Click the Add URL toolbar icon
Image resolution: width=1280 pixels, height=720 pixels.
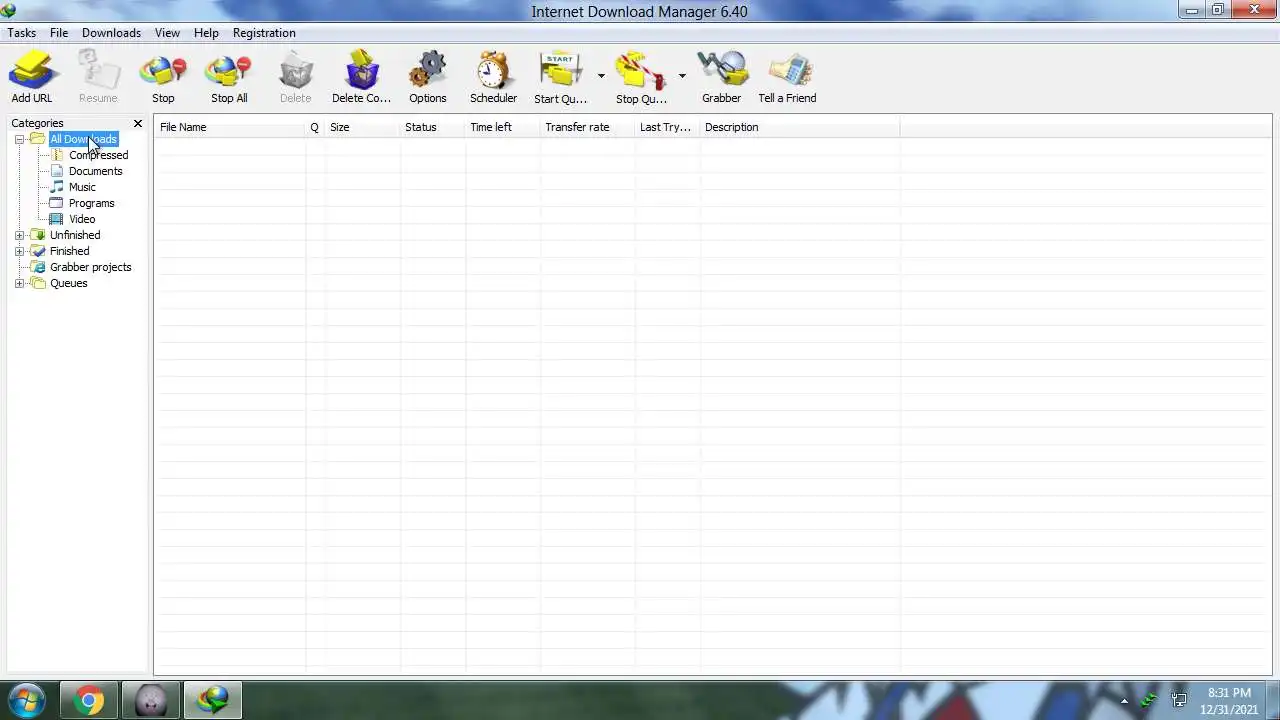[x=31, y=72]
